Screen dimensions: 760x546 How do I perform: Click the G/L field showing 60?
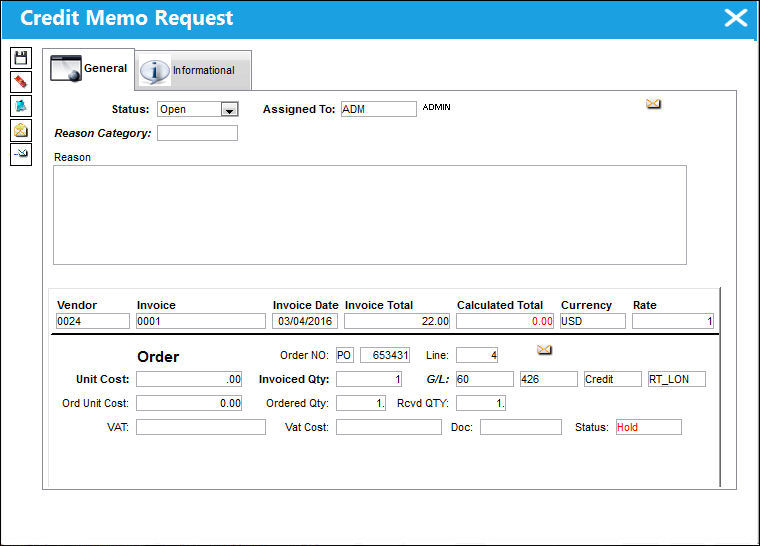point(485,379)
